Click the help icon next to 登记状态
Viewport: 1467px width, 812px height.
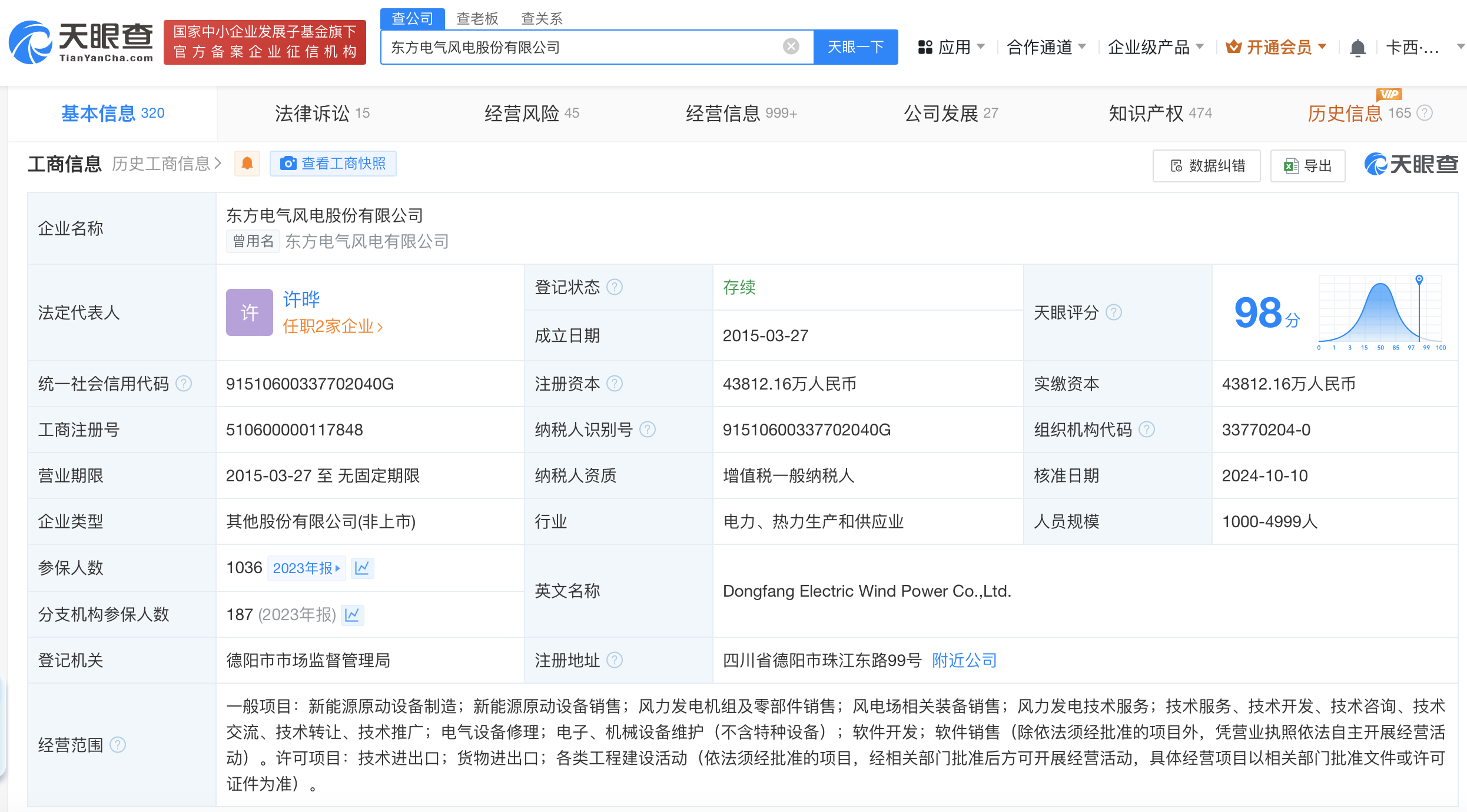click(615, 287)
